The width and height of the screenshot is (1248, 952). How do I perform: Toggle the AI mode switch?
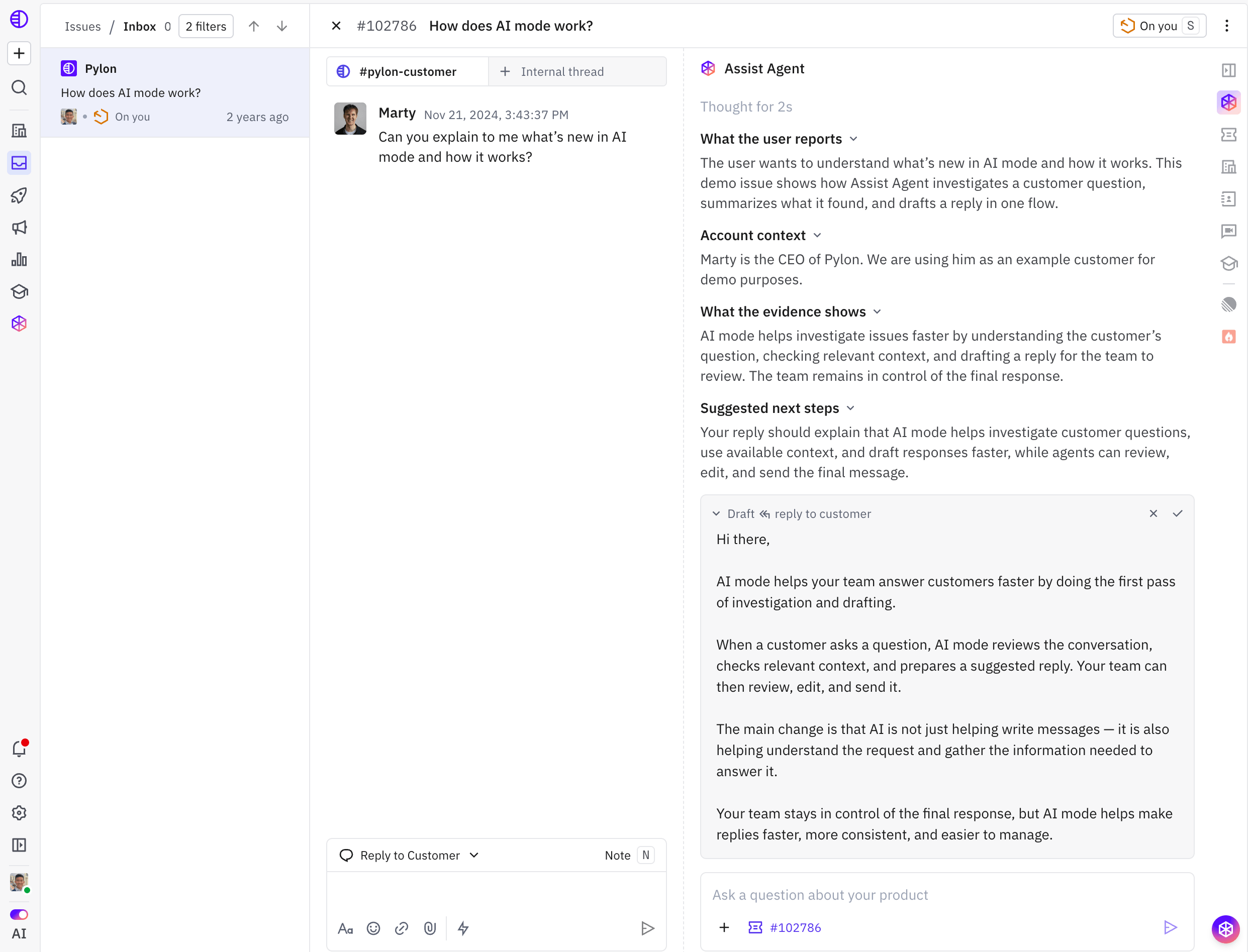pos(19,915)
